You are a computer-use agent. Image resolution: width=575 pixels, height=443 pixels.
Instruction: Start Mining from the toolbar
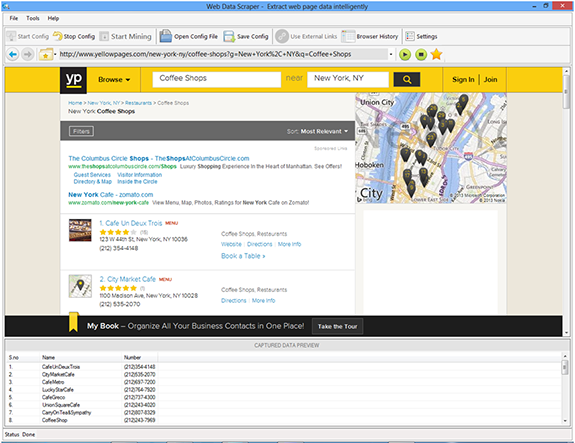(x=126, y=36)
